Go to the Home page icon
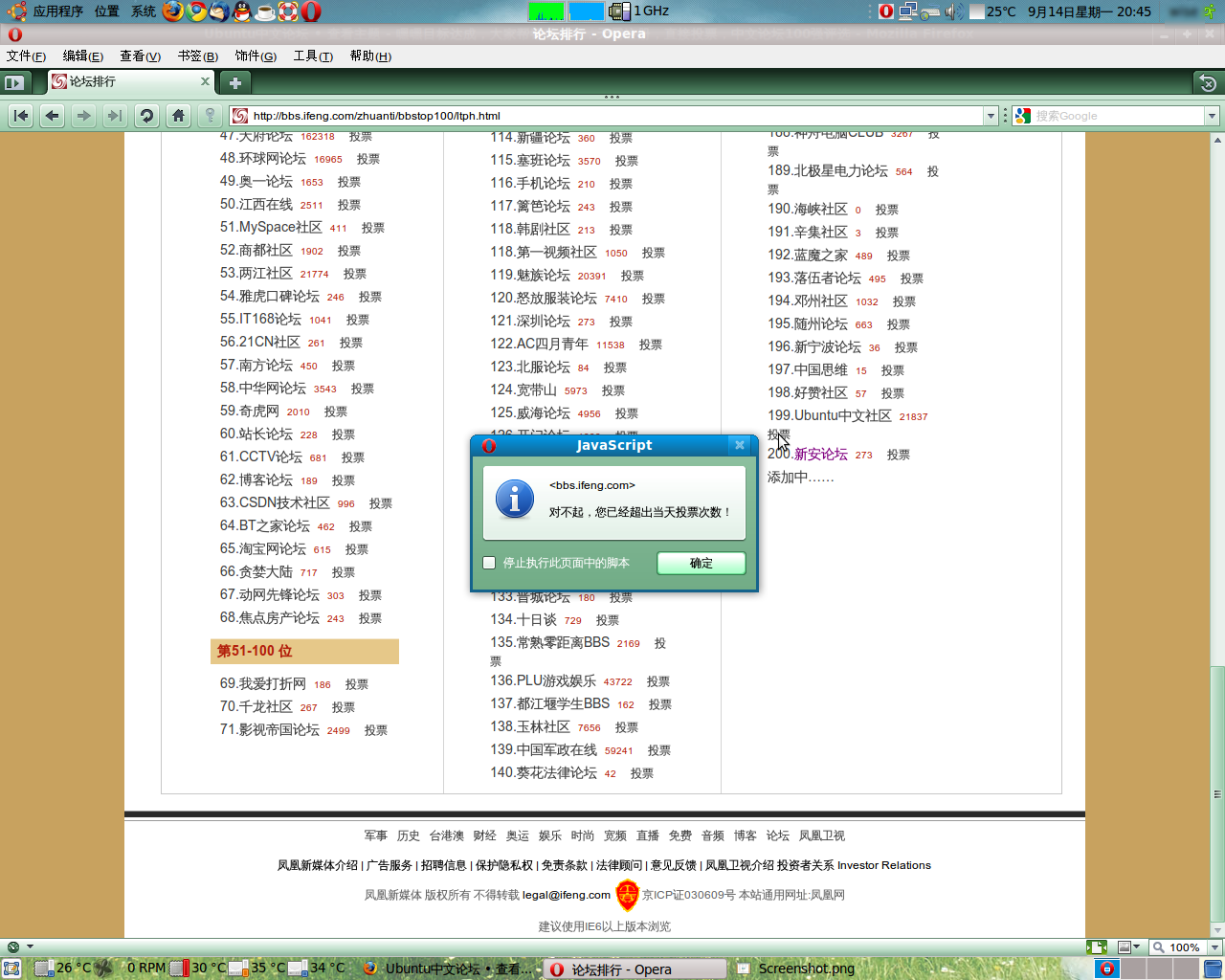 point(178,116)
